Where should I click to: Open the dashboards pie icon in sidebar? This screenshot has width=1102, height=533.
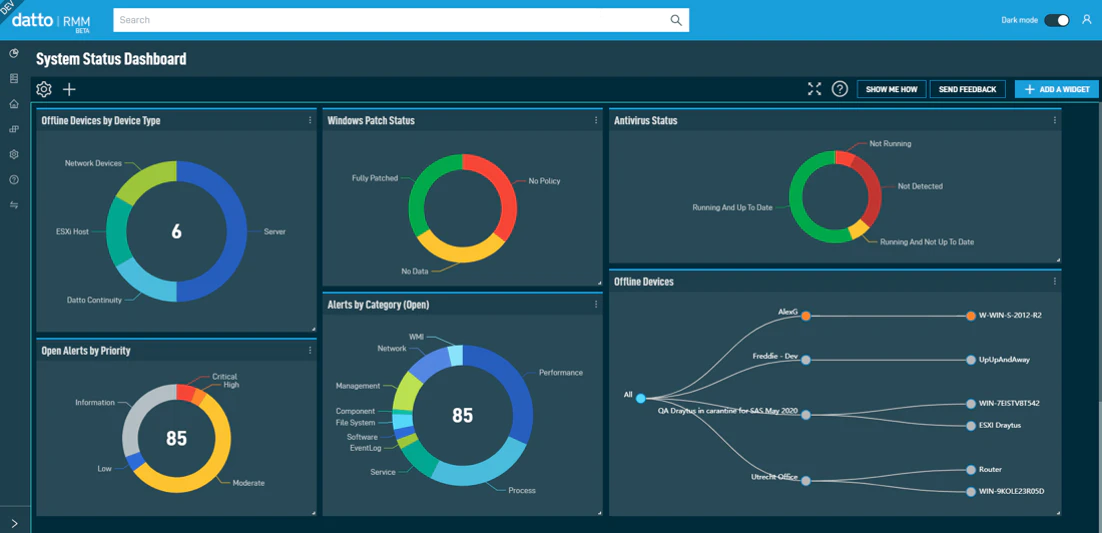tap(14, 53)
